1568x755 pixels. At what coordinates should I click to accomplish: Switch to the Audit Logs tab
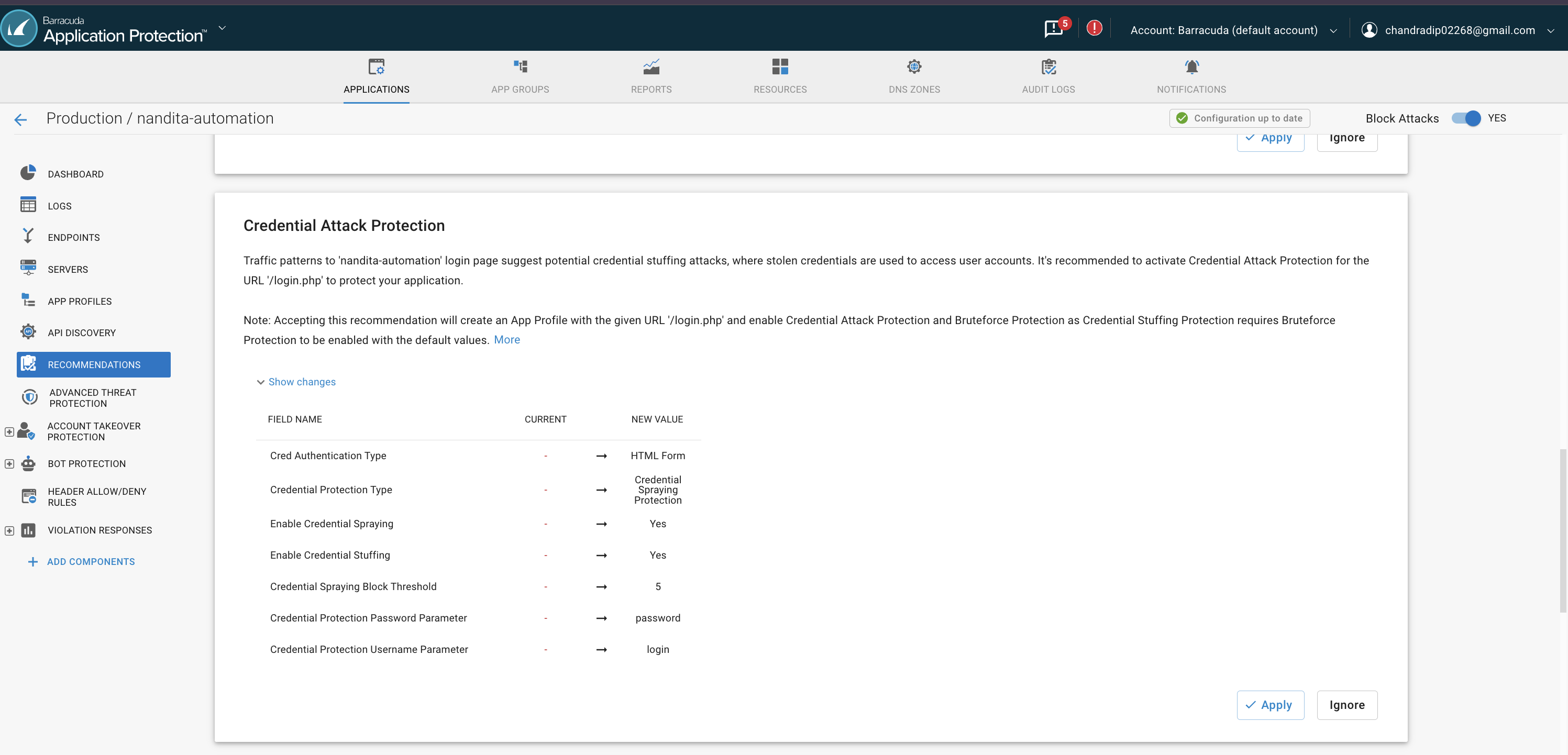[x=1047, y=76]
